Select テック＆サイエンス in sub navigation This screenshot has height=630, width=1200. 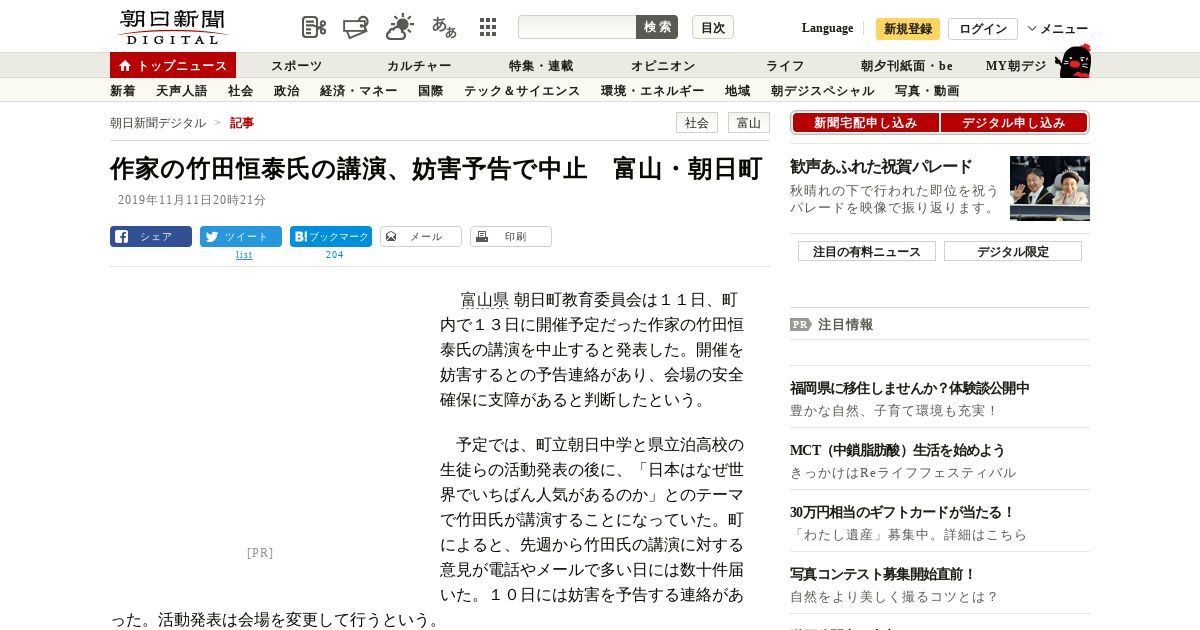pos(522,90)
